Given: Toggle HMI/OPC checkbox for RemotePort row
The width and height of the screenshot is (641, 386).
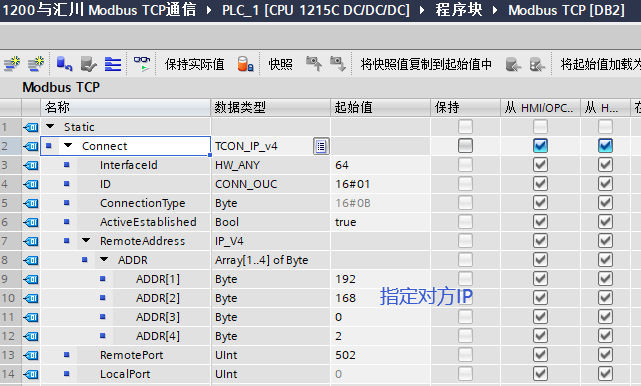Looking at the screenshot, I should (x=540, y=355).
